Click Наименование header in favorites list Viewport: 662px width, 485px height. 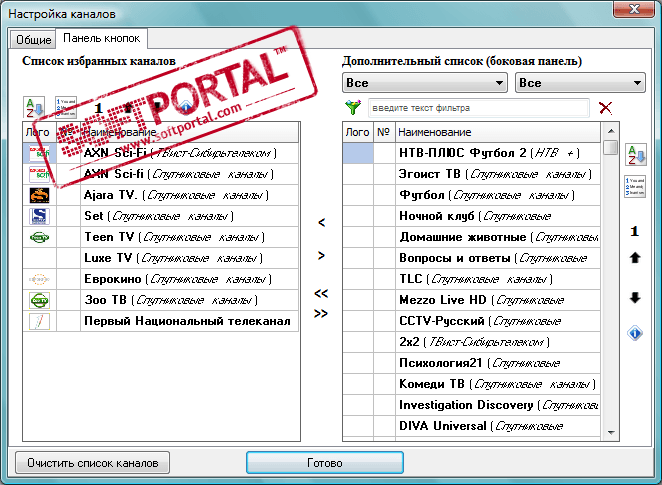[x=190, y=132]
